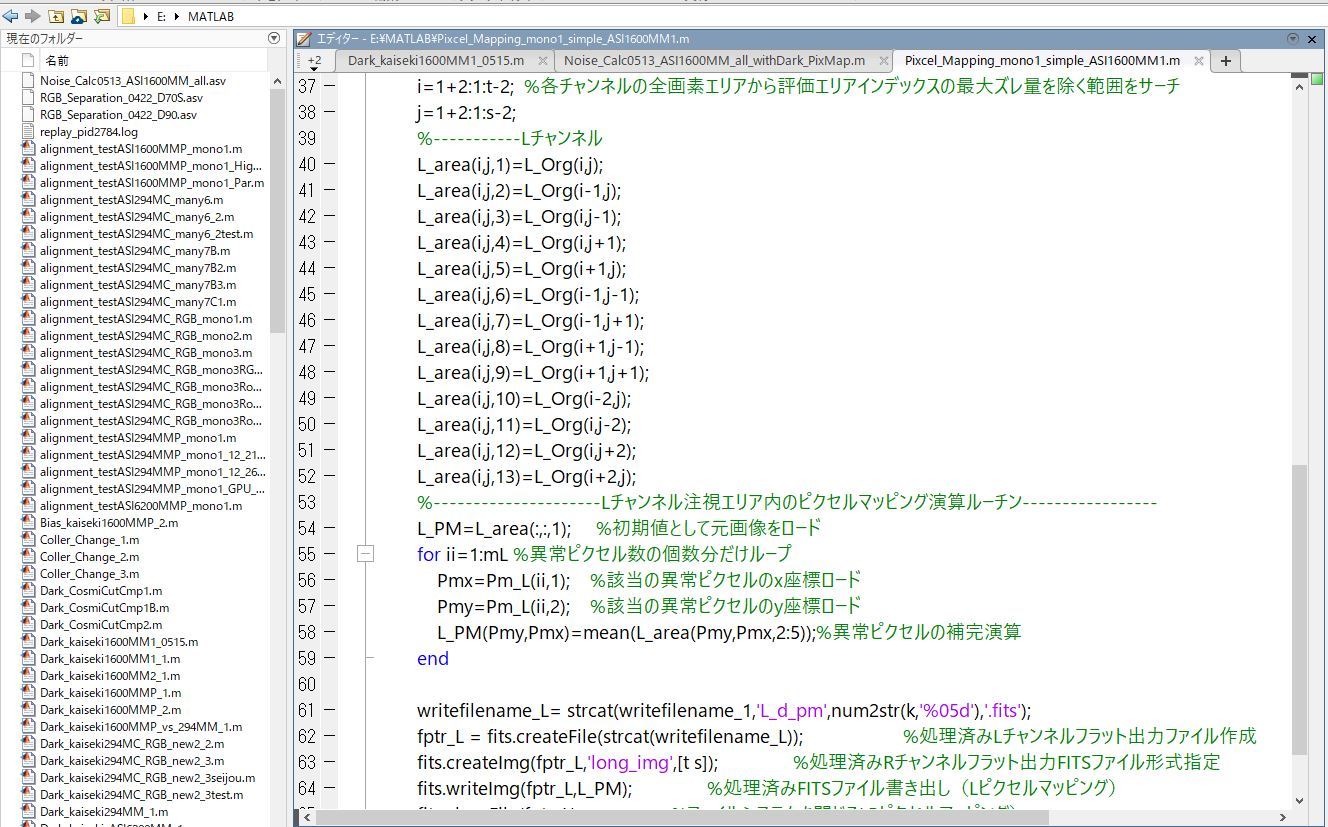
Task: Click MATLAB in the address path
Action: [211, 17]
